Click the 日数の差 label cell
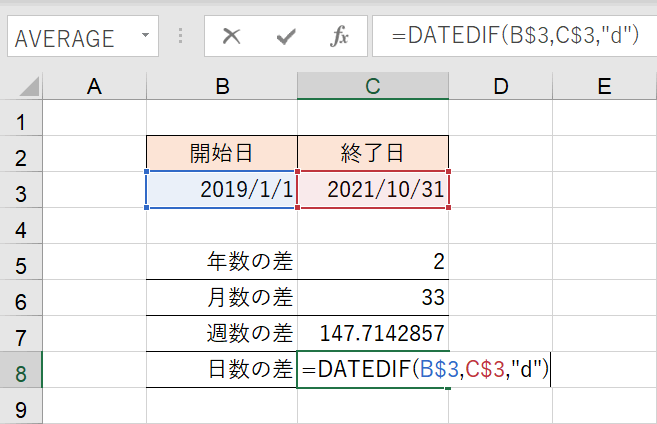Screen dimensions: 657x424 point(222,370)
